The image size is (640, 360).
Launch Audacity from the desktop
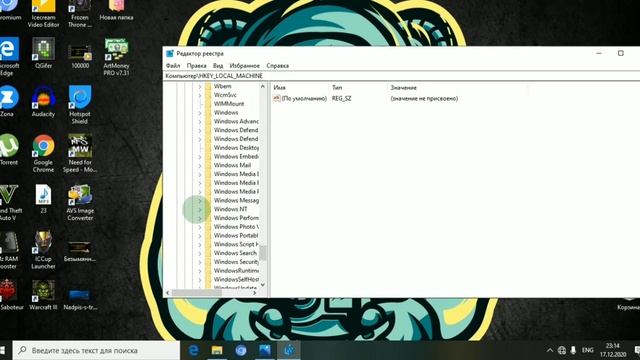(x=43, y=101)
